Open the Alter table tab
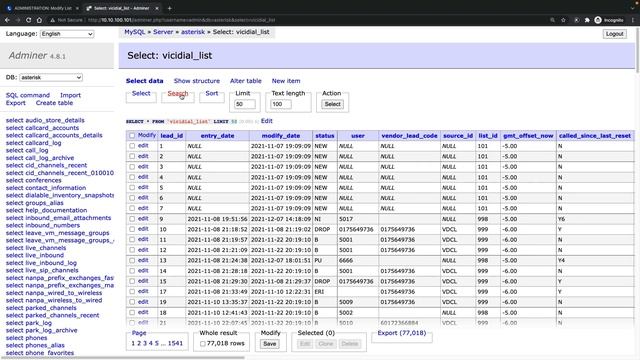Image resolution: width=640 pixels, height=360 pixels. (246, 81)
